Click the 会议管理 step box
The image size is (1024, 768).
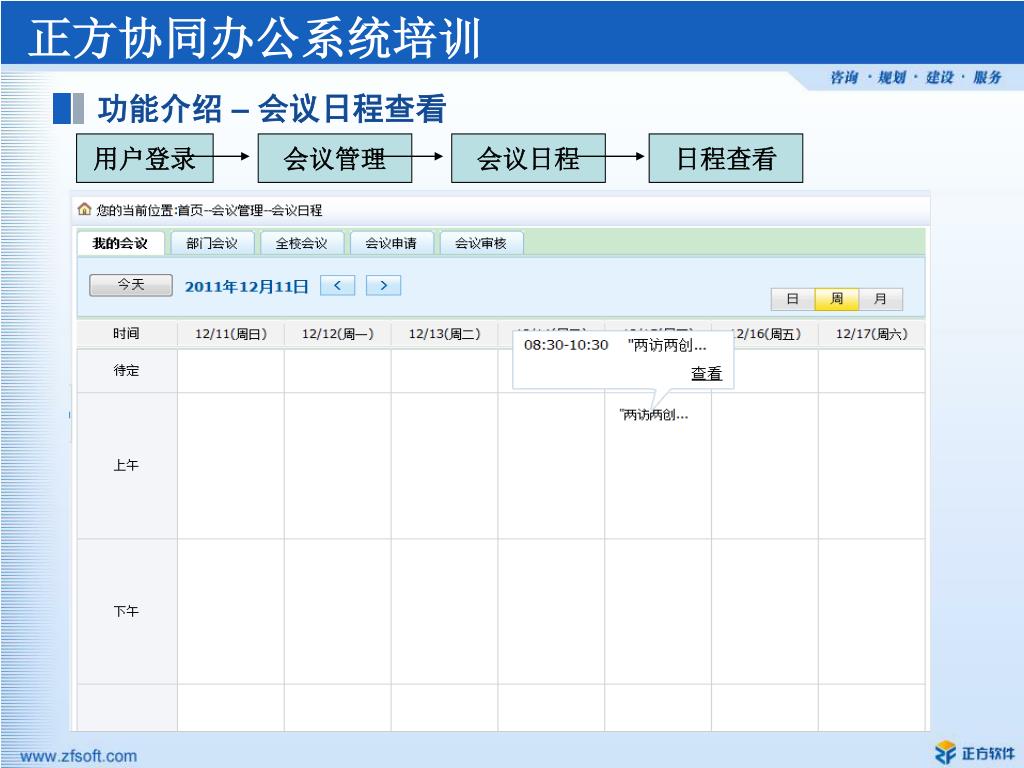click(x=335, y=158)
